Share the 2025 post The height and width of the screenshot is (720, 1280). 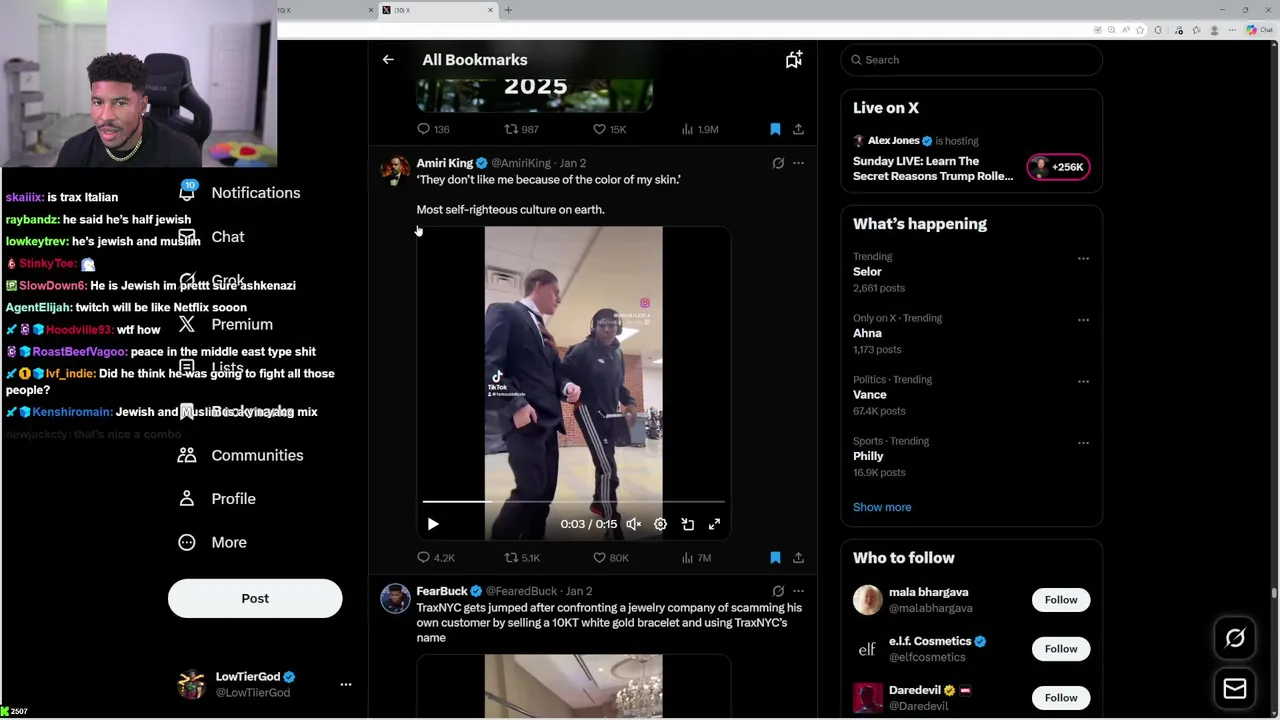click(x=798, y=129)
